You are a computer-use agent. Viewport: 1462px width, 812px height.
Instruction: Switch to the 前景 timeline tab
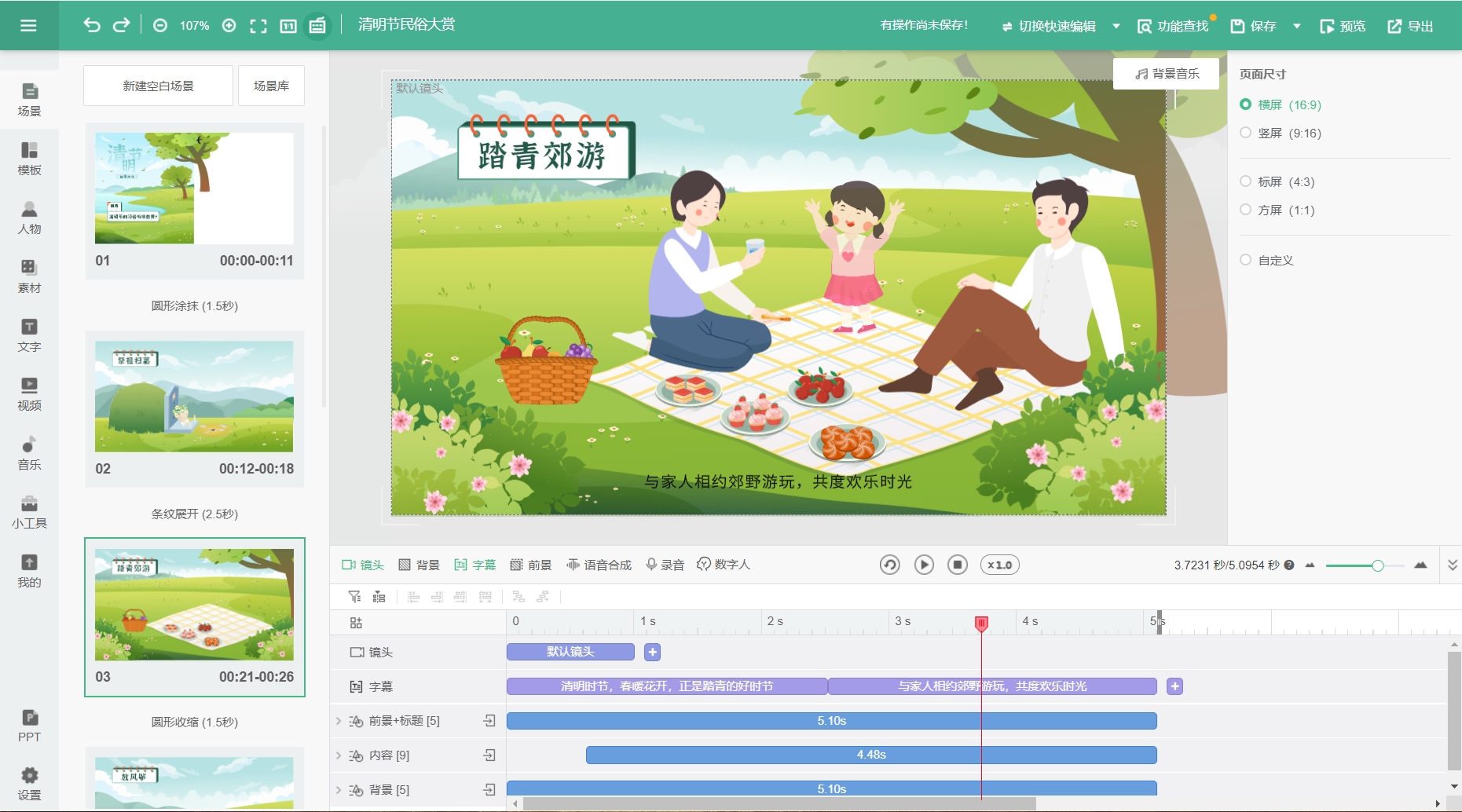pos(531,565)
